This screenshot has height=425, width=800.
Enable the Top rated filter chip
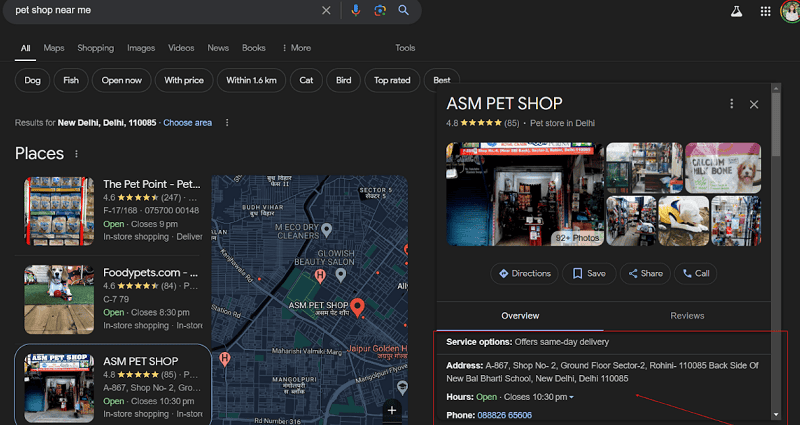[392, 80]
